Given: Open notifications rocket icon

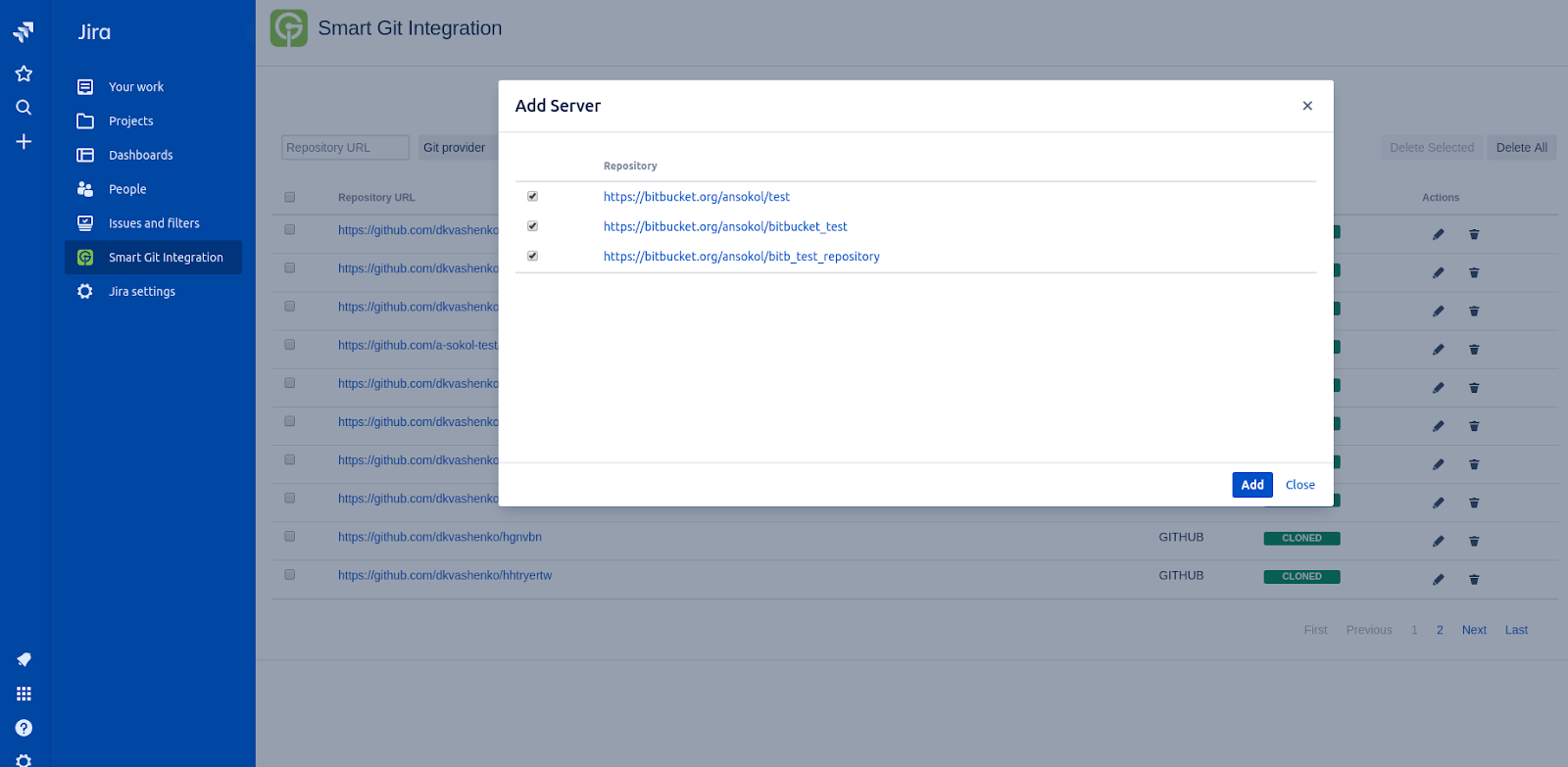Looking at the screenshot, I should click(24, 659).
